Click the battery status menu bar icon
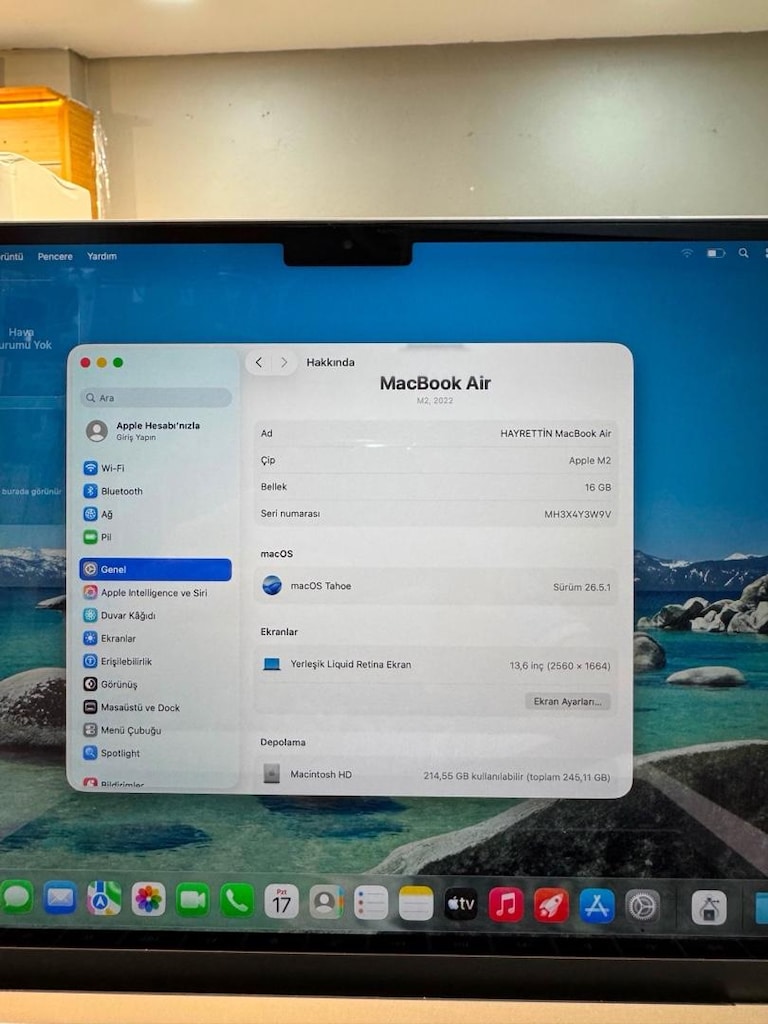The height and width of the screenshot is (1024, 768). point(716,253)
